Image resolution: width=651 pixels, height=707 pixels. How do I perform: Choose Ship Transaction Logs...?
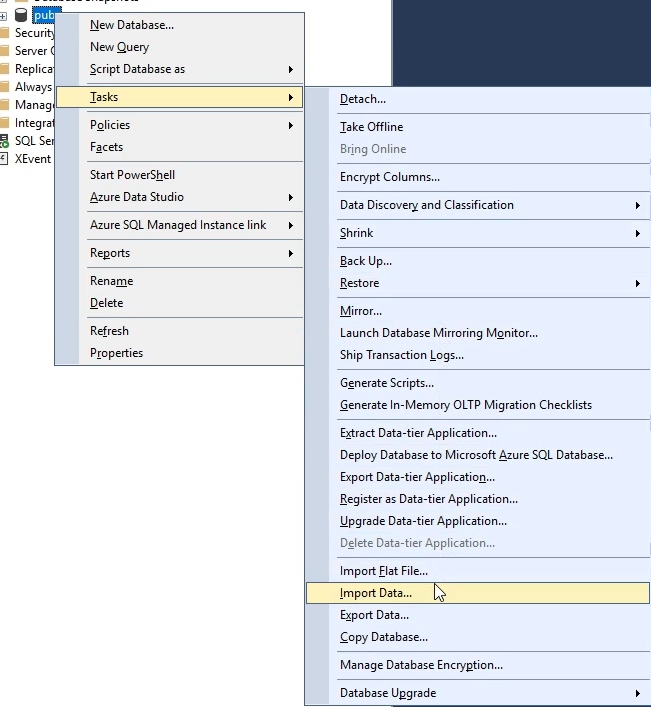point(402,355)
